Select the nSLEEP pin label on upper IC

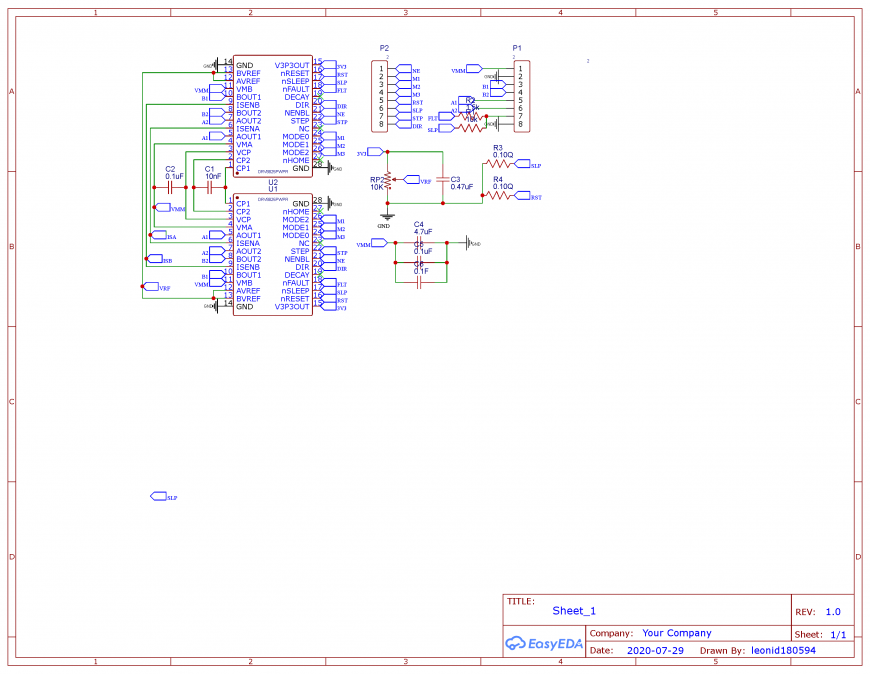[x=295, y=81]
